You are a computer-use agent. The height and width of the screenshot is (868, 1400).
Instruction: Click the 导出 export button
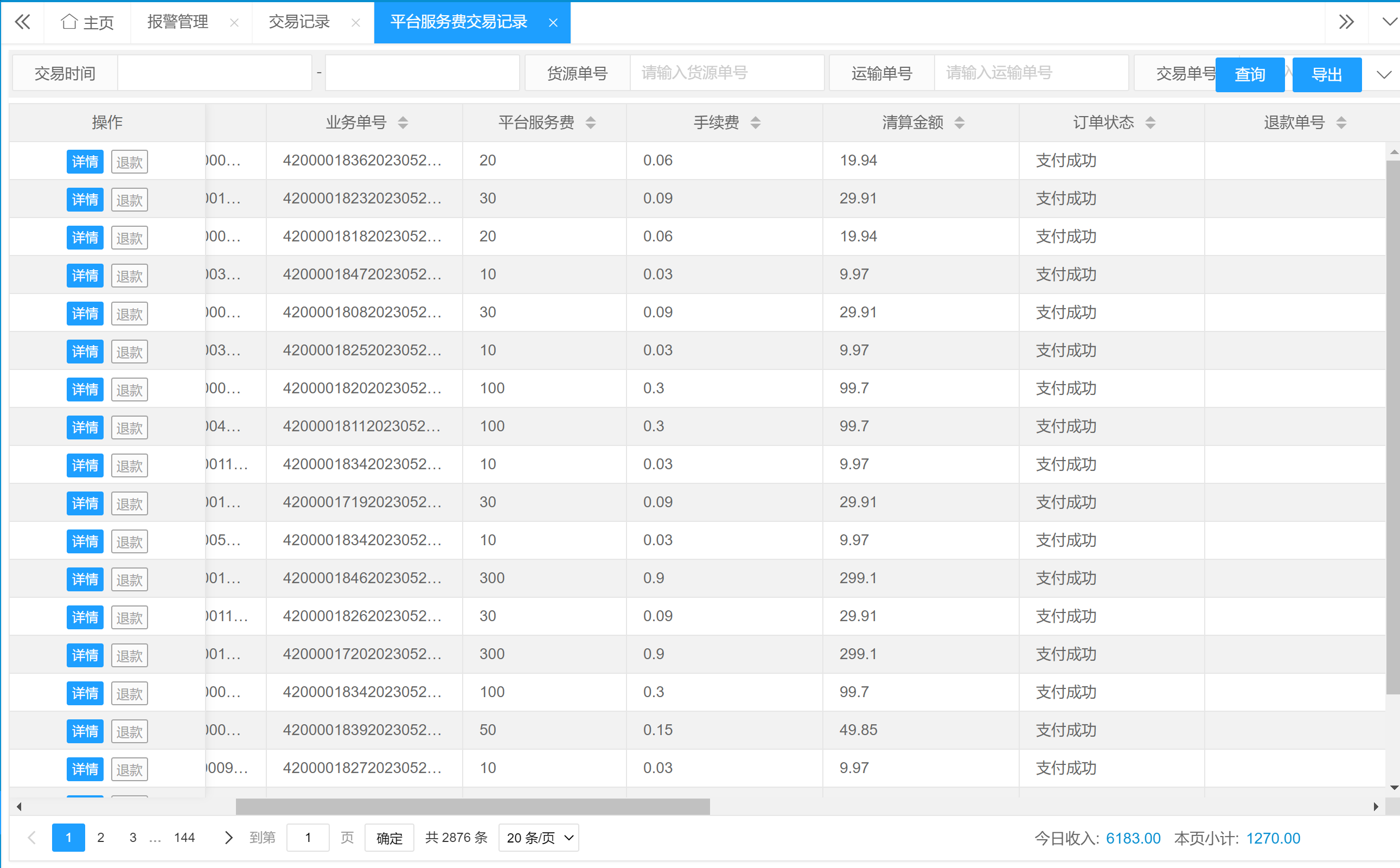click(x=1327, y=75)
